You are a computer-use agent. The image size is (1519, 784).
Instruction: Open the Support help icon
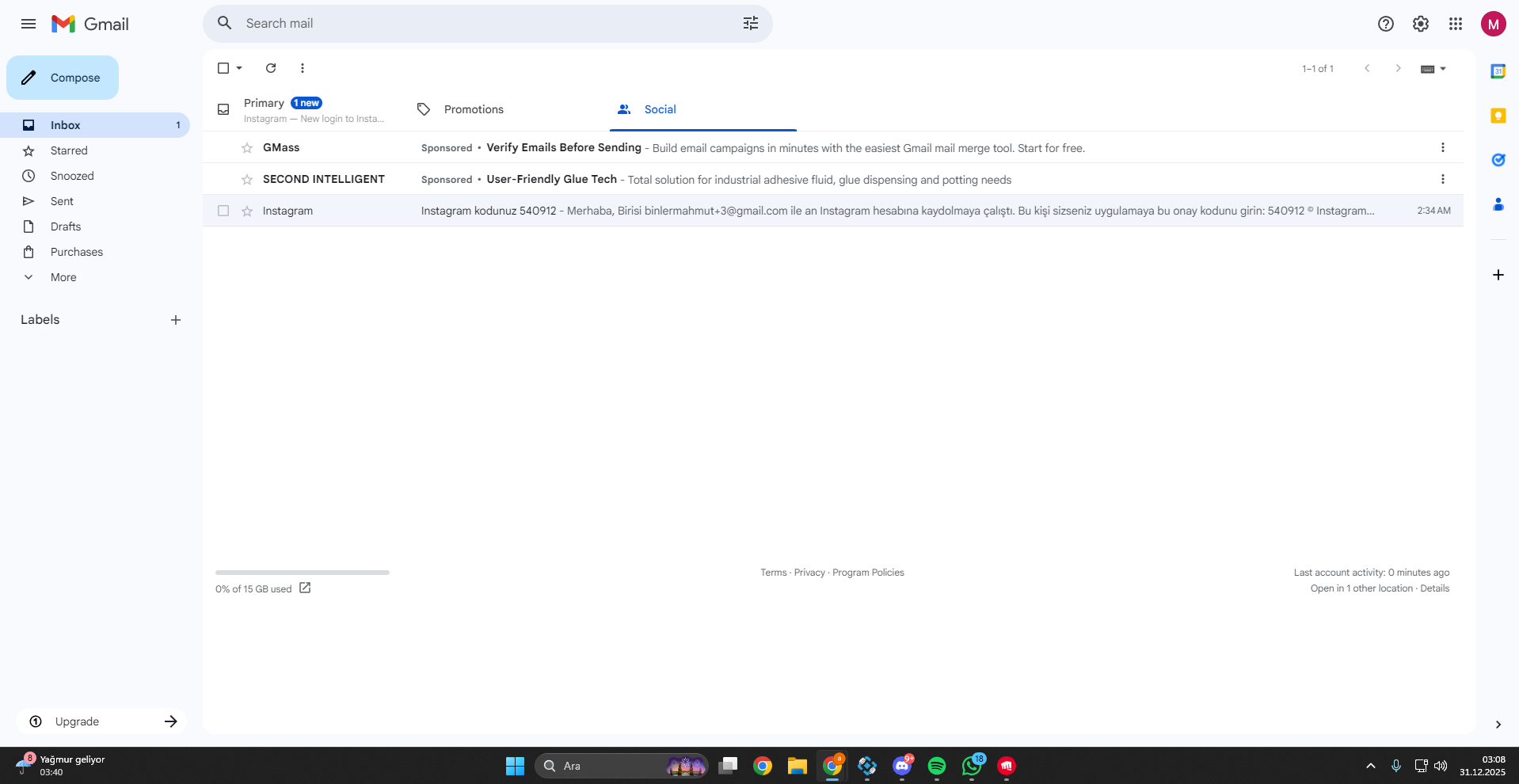click(1386, 24)
